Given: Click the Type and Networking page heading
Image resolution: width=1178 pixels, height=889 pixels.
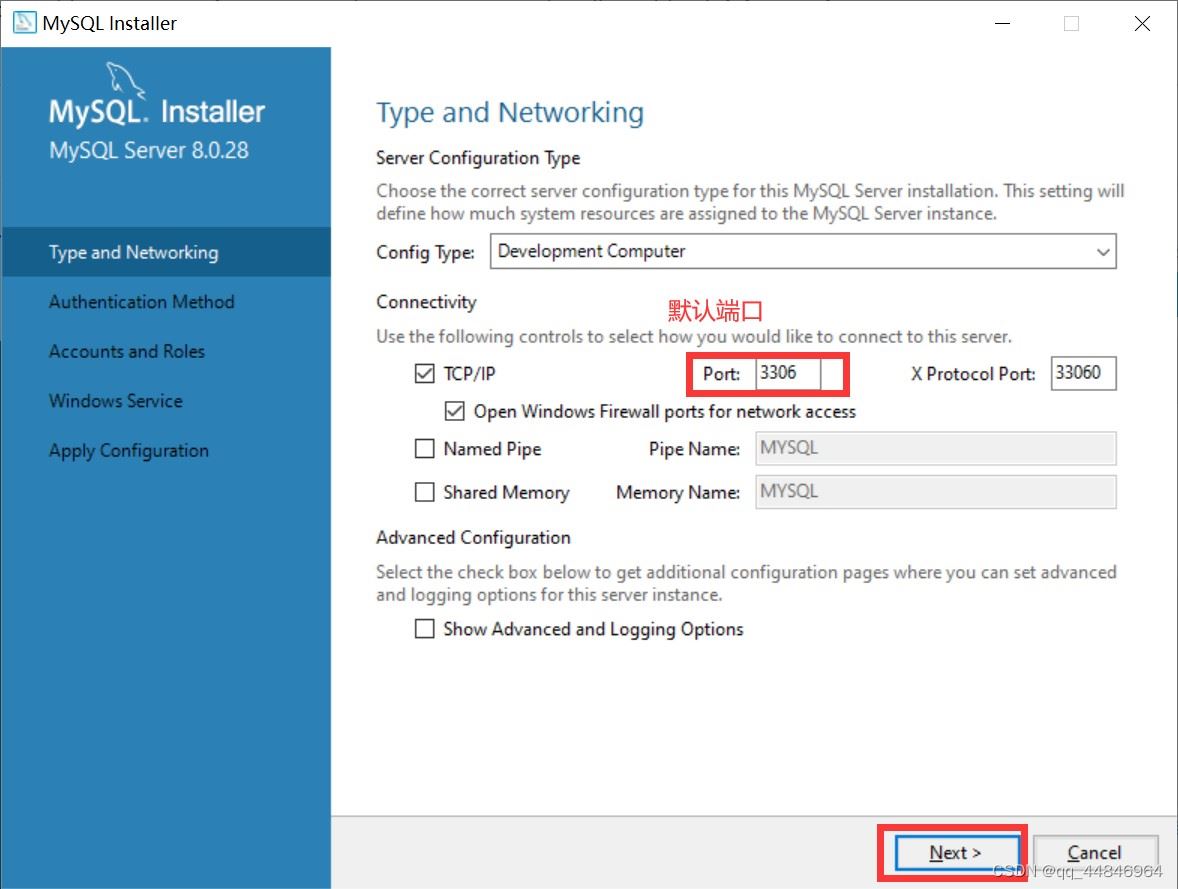Looking at the screenshot, I should [510, 113].
